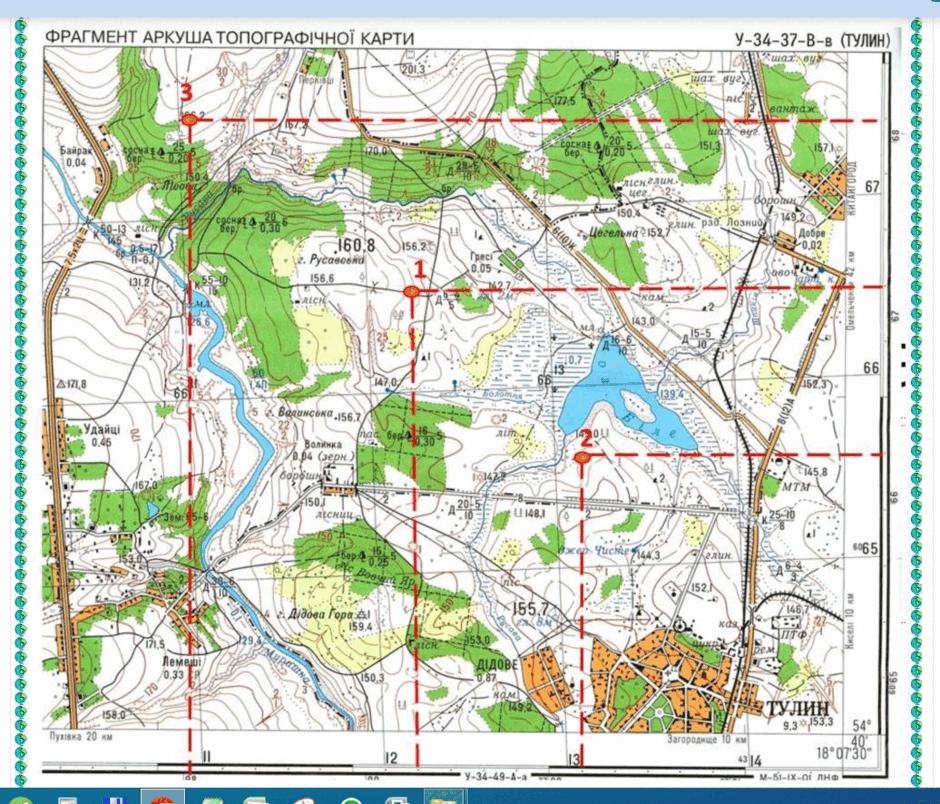Click the hill label 'г. Валинська'

tap(300, 414)
